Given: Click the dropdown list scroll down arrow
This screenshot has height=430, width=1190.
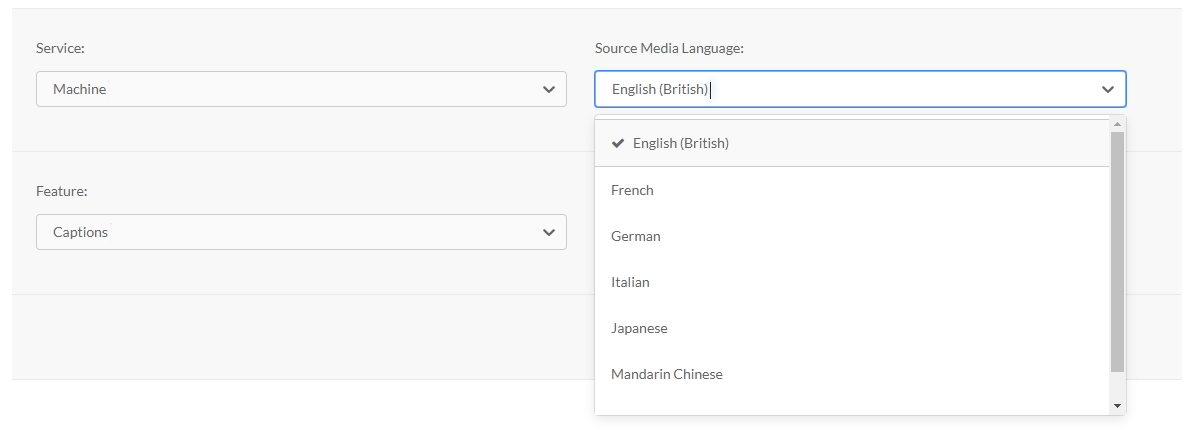Looking at the screenshot, I should (x=1117, y=405).
